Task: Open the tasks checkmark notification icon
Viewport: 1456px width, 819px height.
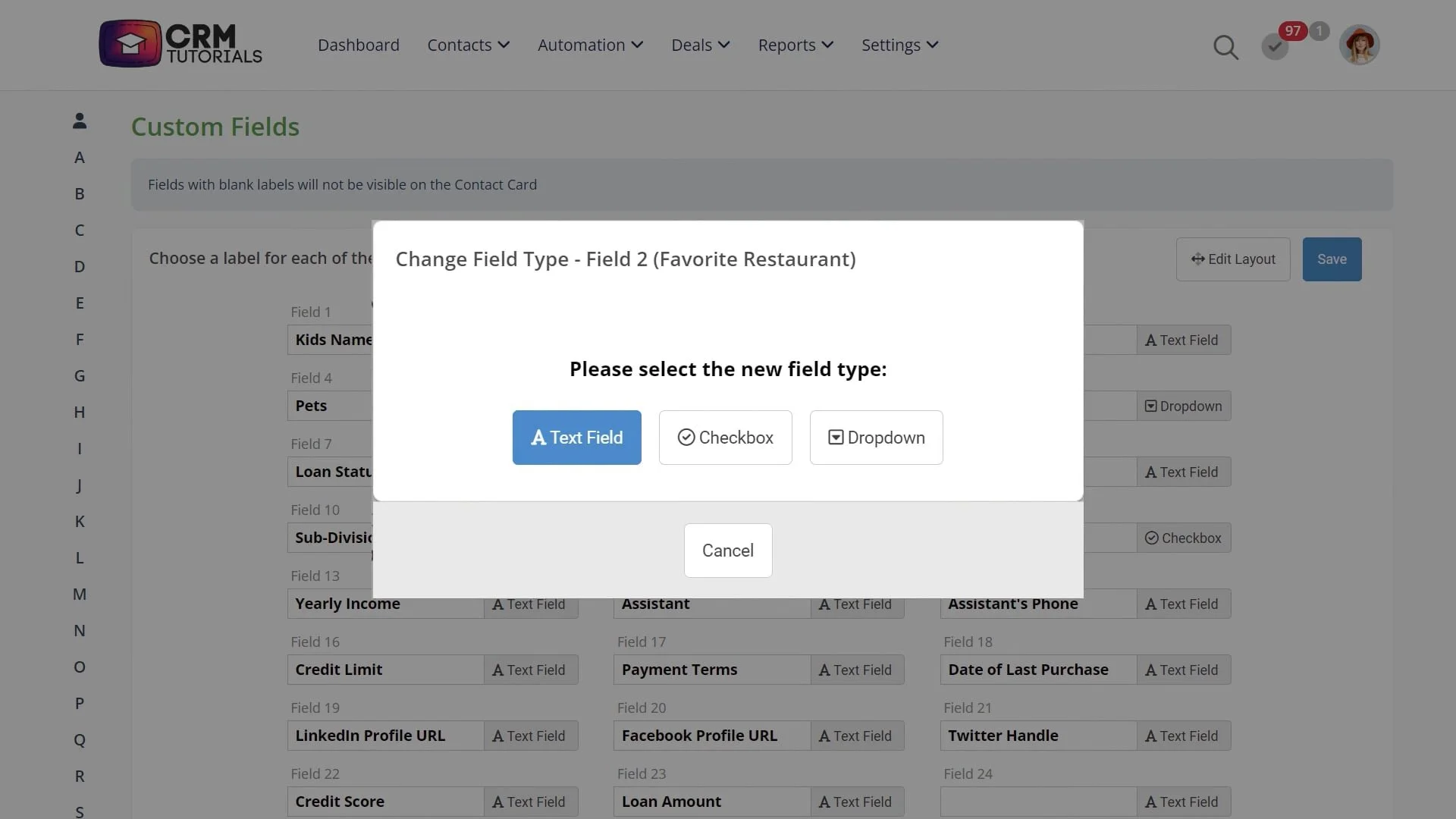Action: [1275, 47]
